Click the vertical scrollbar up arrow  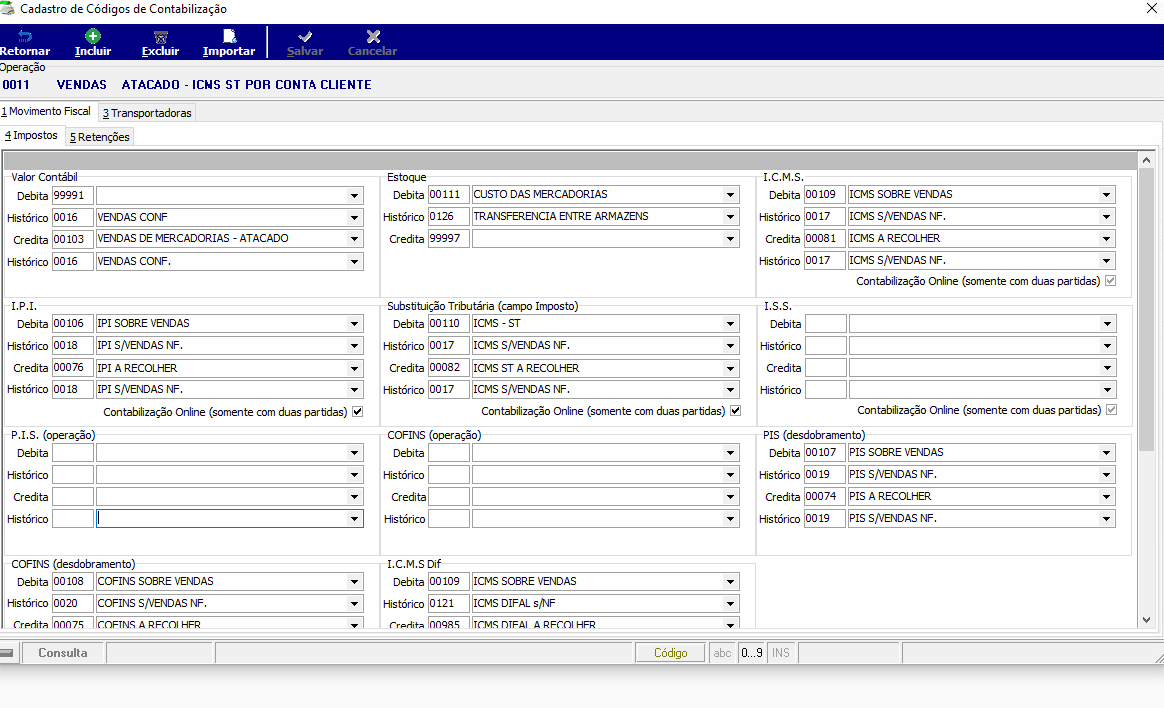1146,160
